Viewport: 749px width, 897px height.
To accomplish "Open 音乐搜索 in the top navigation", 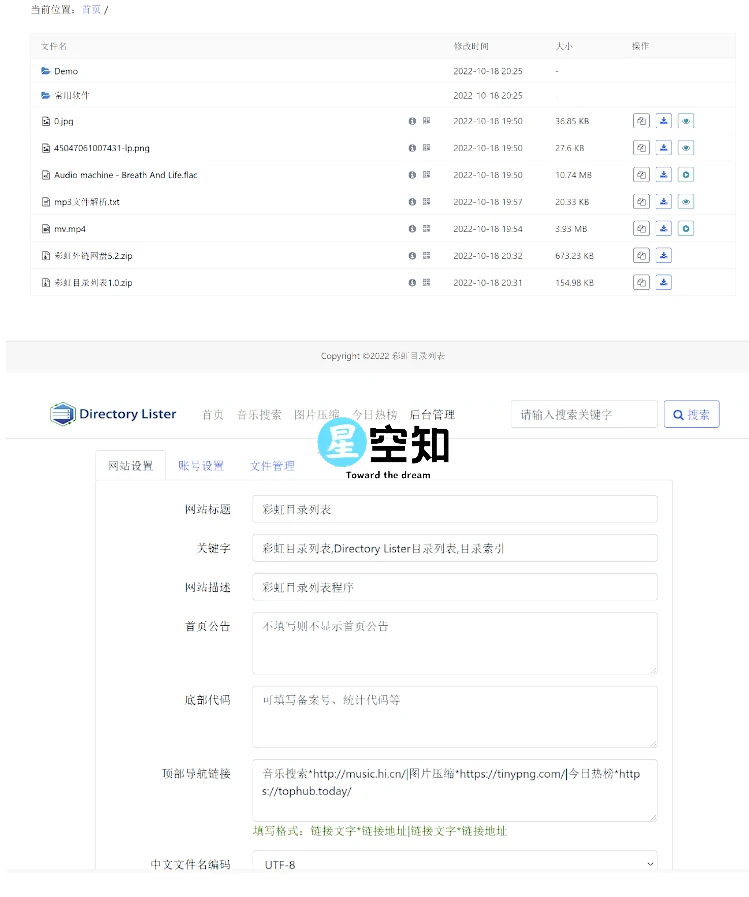I will coord(259,414).
